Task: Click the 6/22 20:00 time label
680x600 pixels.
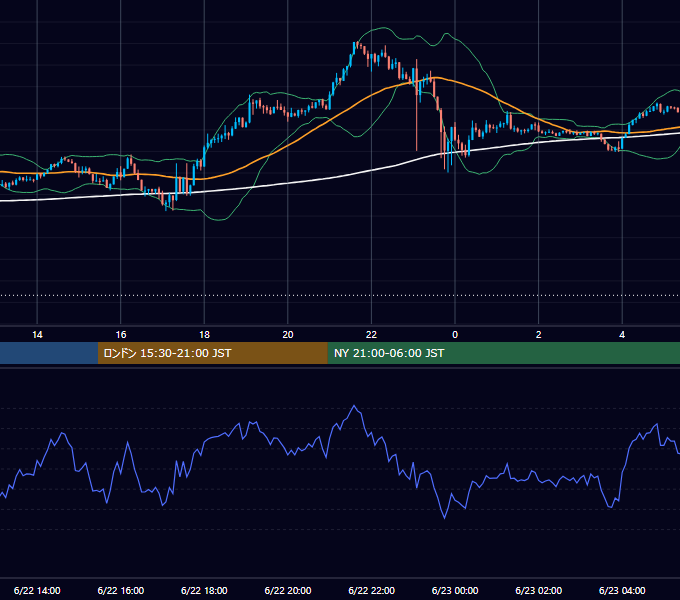Action: tap(288, 590)
